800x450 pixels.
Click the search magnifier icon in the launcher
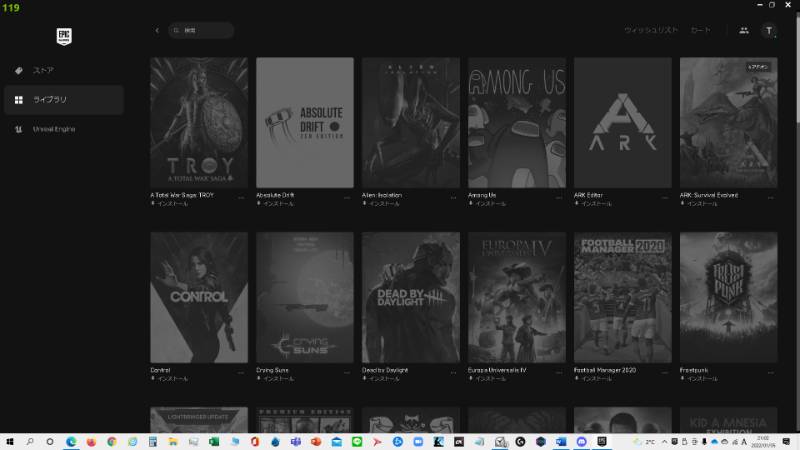(x=176, y=31)
